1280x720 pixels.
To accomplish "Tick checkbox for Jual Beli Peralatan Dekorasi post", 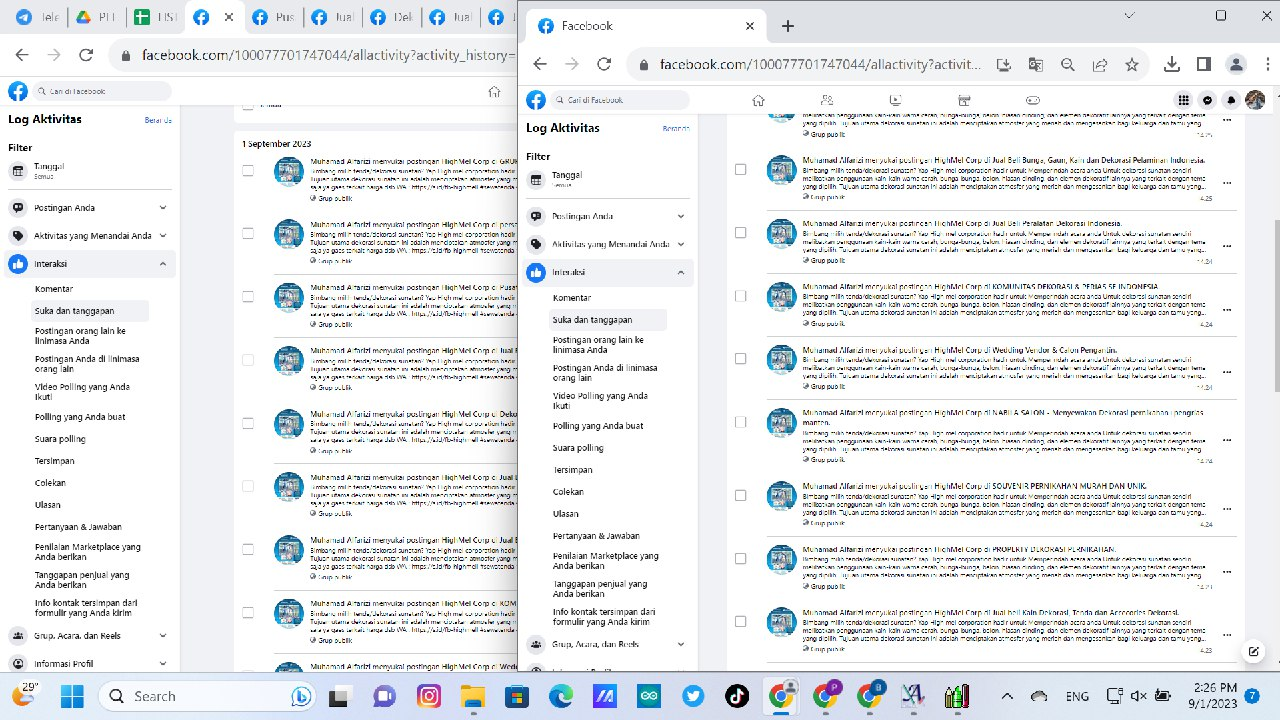I will (x=741, y=232).
